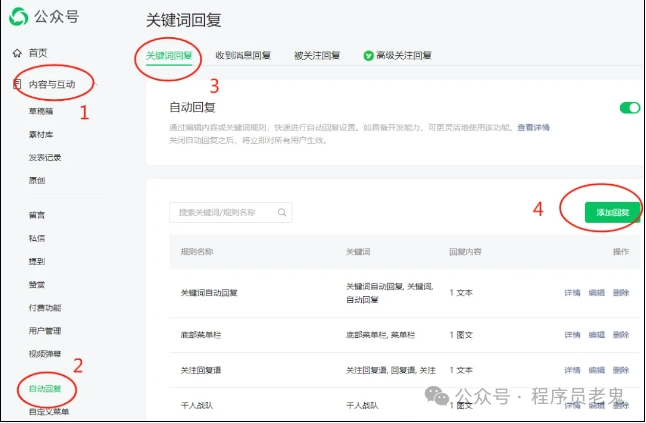Open 赞赏 in sidebar

(x=37, y=285)
